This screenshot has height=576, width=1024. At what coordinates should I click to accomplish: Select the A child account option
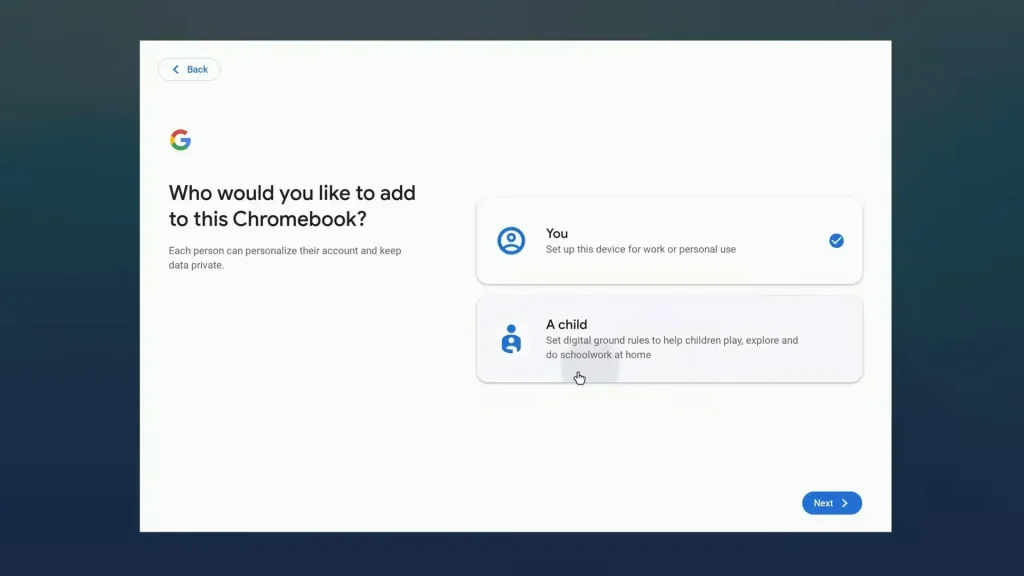tap(668, 339)
